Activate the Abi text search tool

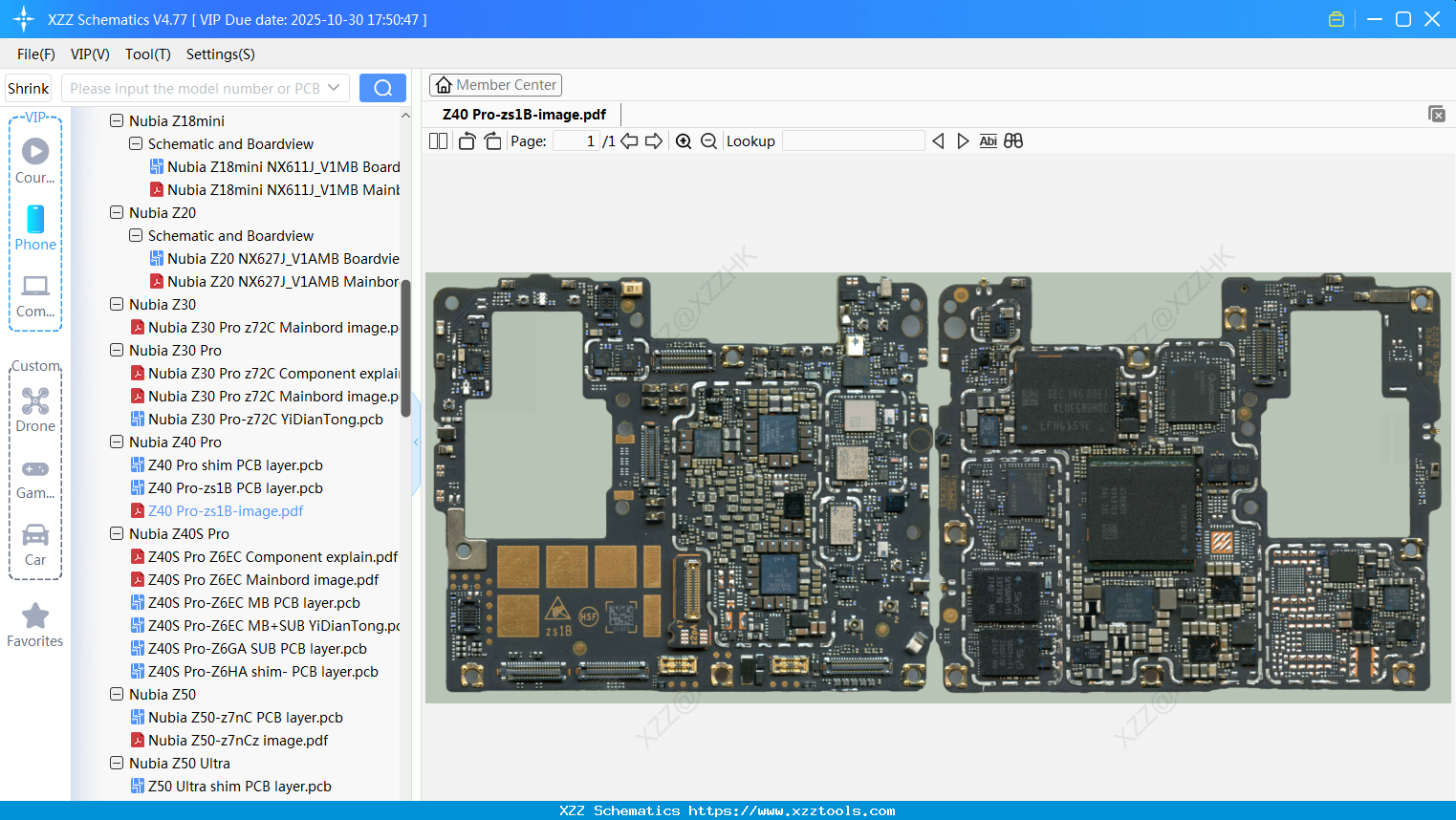[988, 140]
